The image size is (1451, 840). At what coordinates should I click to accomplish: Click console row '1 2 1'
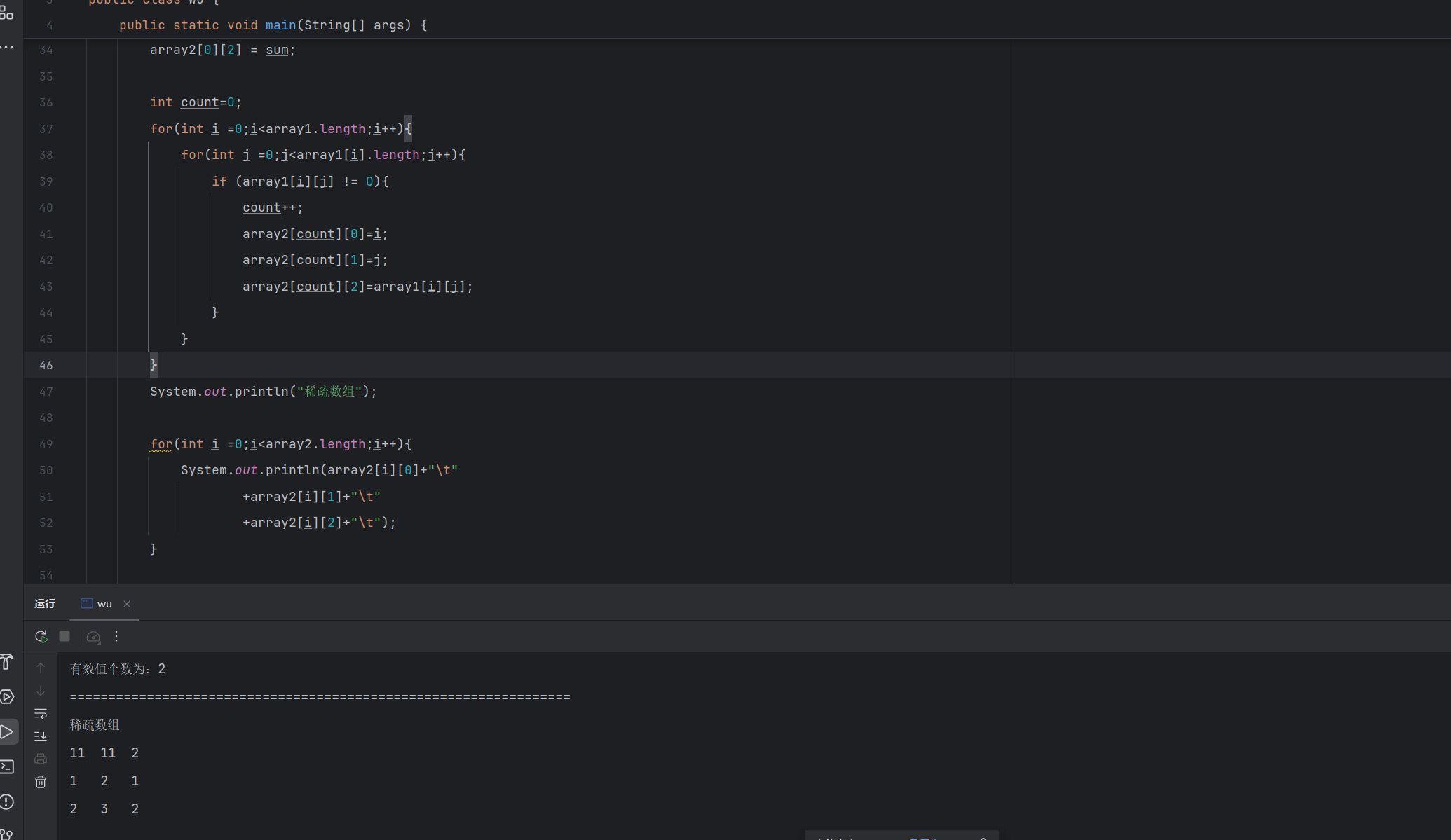[104, 781]
